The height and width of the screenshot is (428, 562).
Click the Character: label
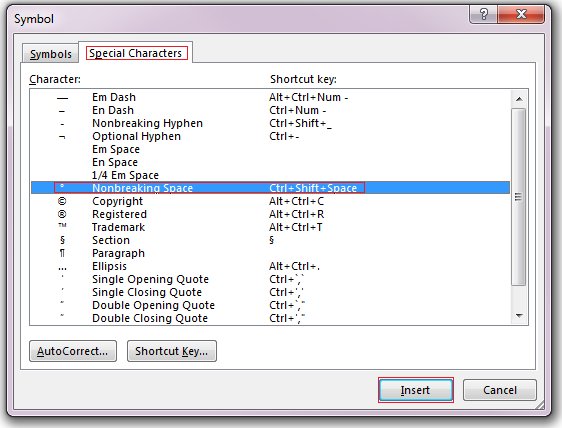(55, 79)
